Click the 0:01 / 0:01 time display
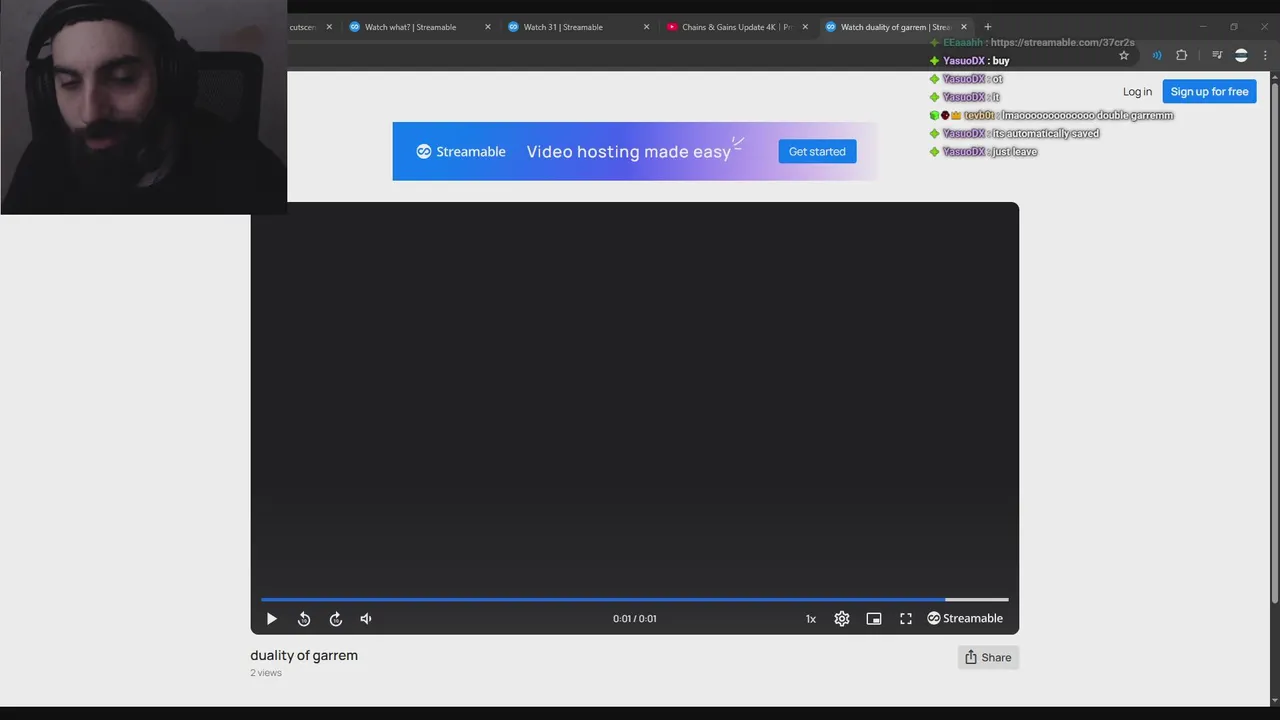Image resolution: width=1280 pixels, height=720 pixels. coord(635,619)
